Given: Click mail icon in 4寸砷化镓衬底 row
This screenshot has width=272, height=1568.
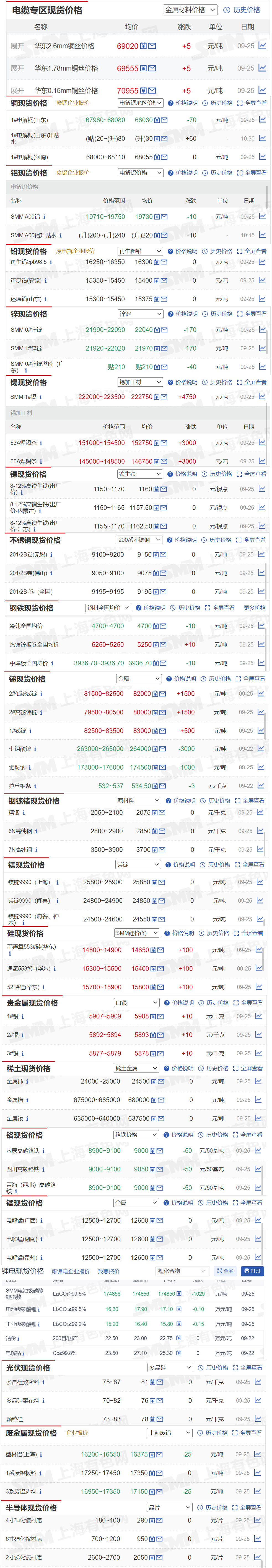Looking at the screenshot, I should tap(159, 1521).
